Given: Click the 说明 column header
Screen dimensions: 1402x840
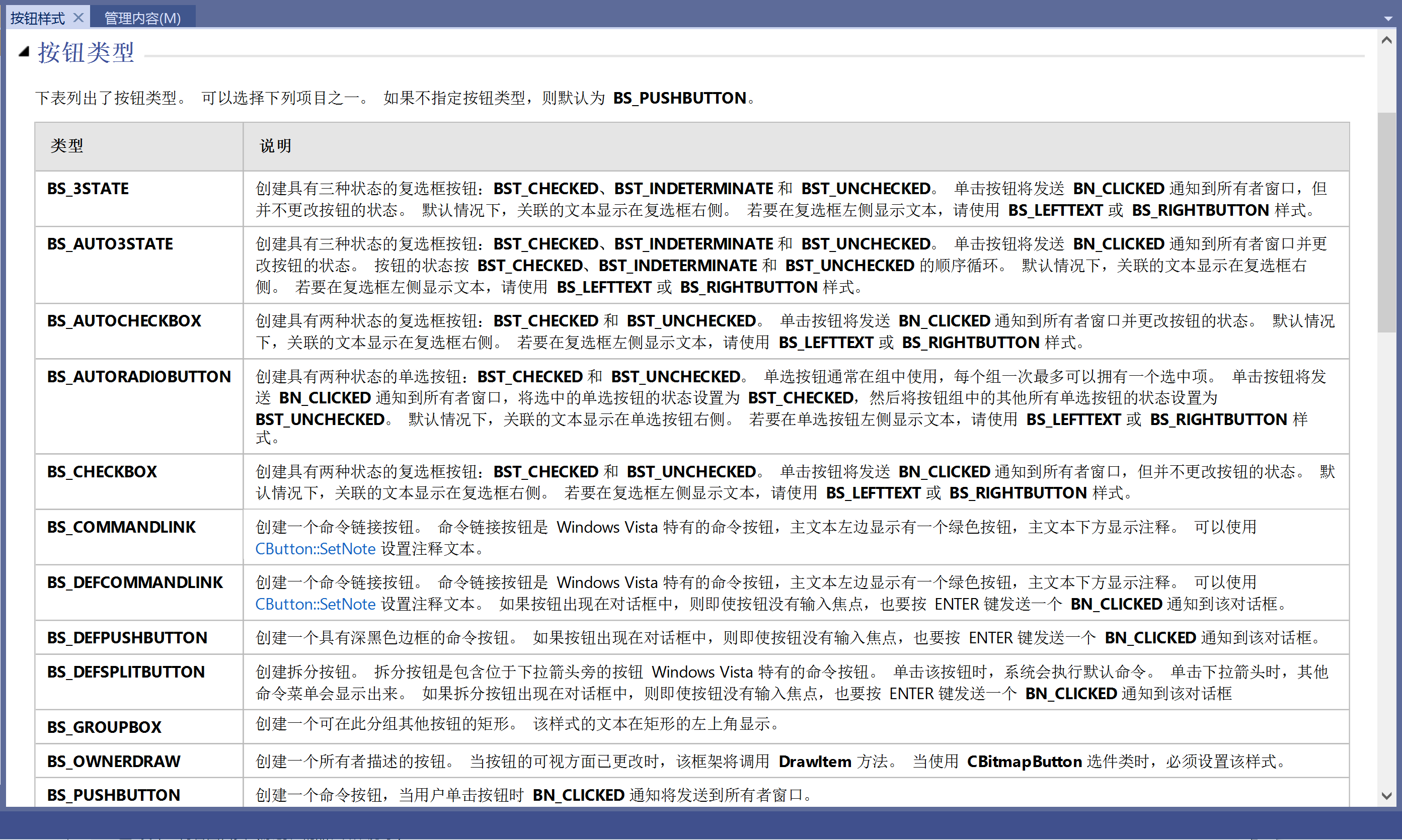Looking at the screenshot, I should click(x=275, y=146).
